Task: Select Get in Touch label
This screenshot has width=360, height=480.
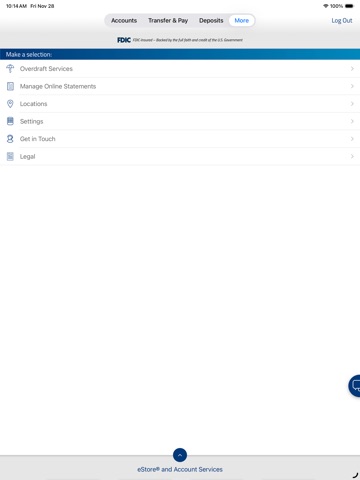Action: [37, 139]
